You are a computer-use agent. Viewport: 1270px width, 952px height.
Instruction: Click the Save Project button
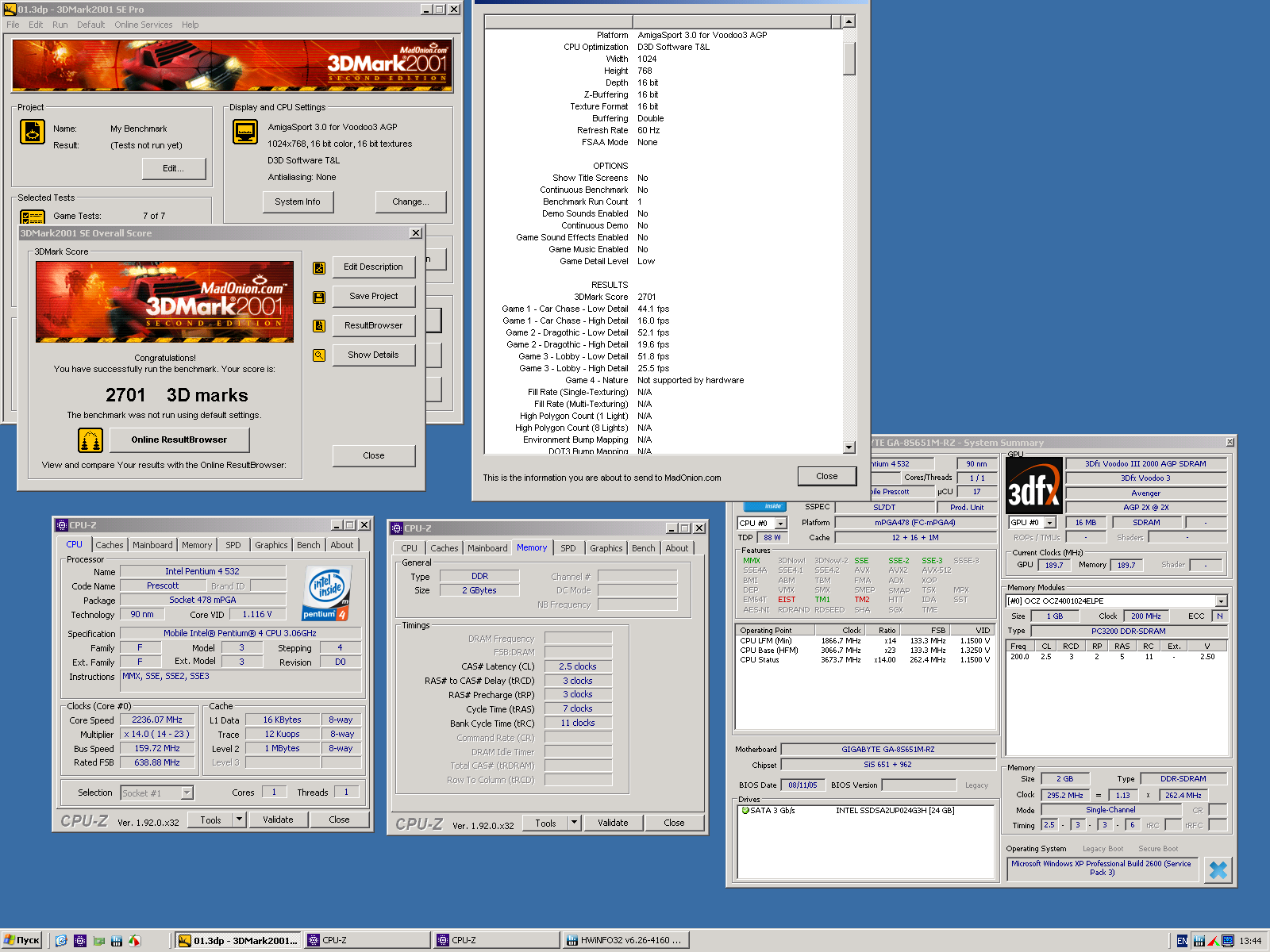pyautogui.click(x=373, y=297)
